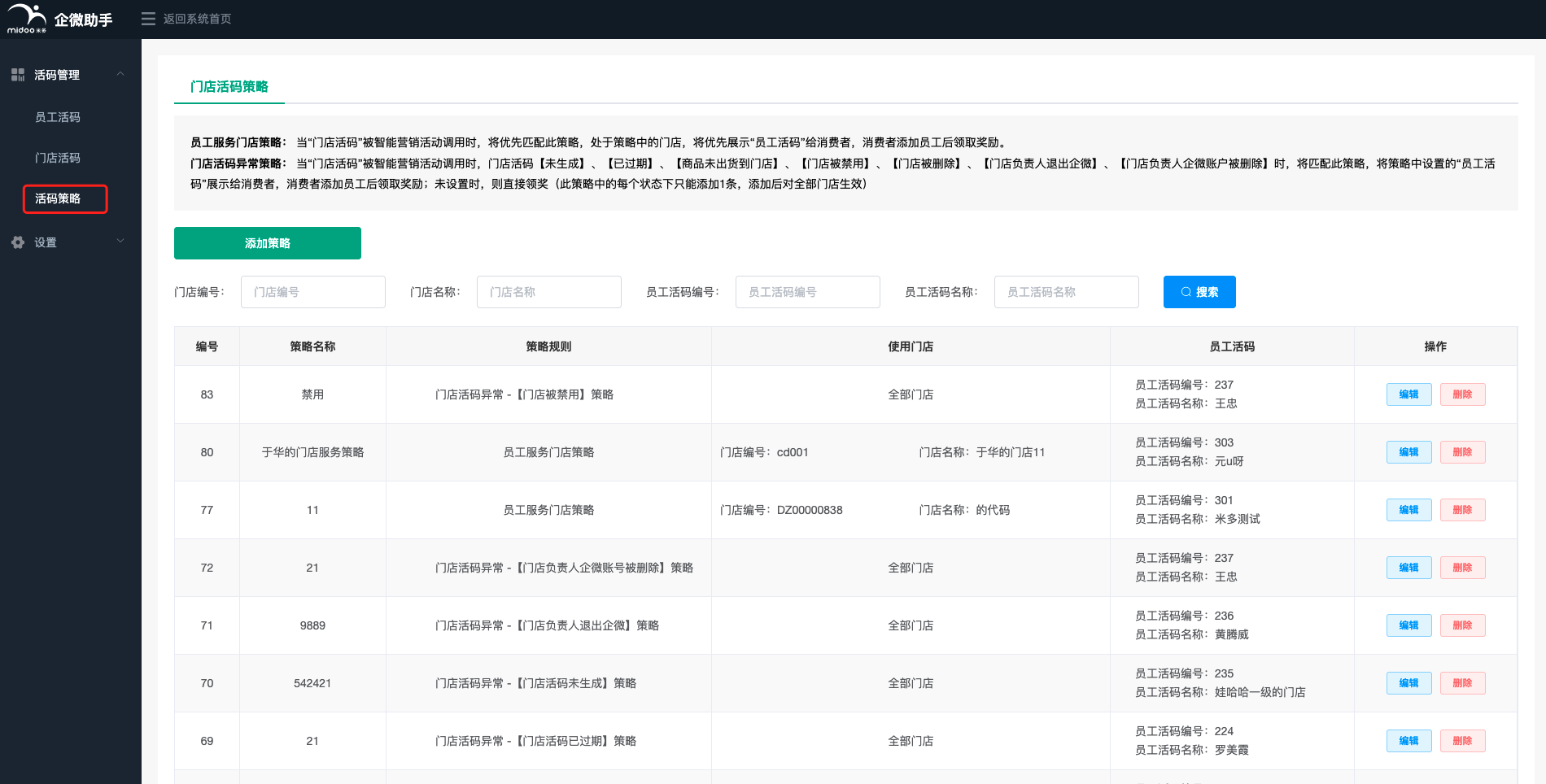The height and width of the screenshot is (784, 1546).
Task: Delete strategy row 71 named 9889
Action: (x=1463, y=625)
